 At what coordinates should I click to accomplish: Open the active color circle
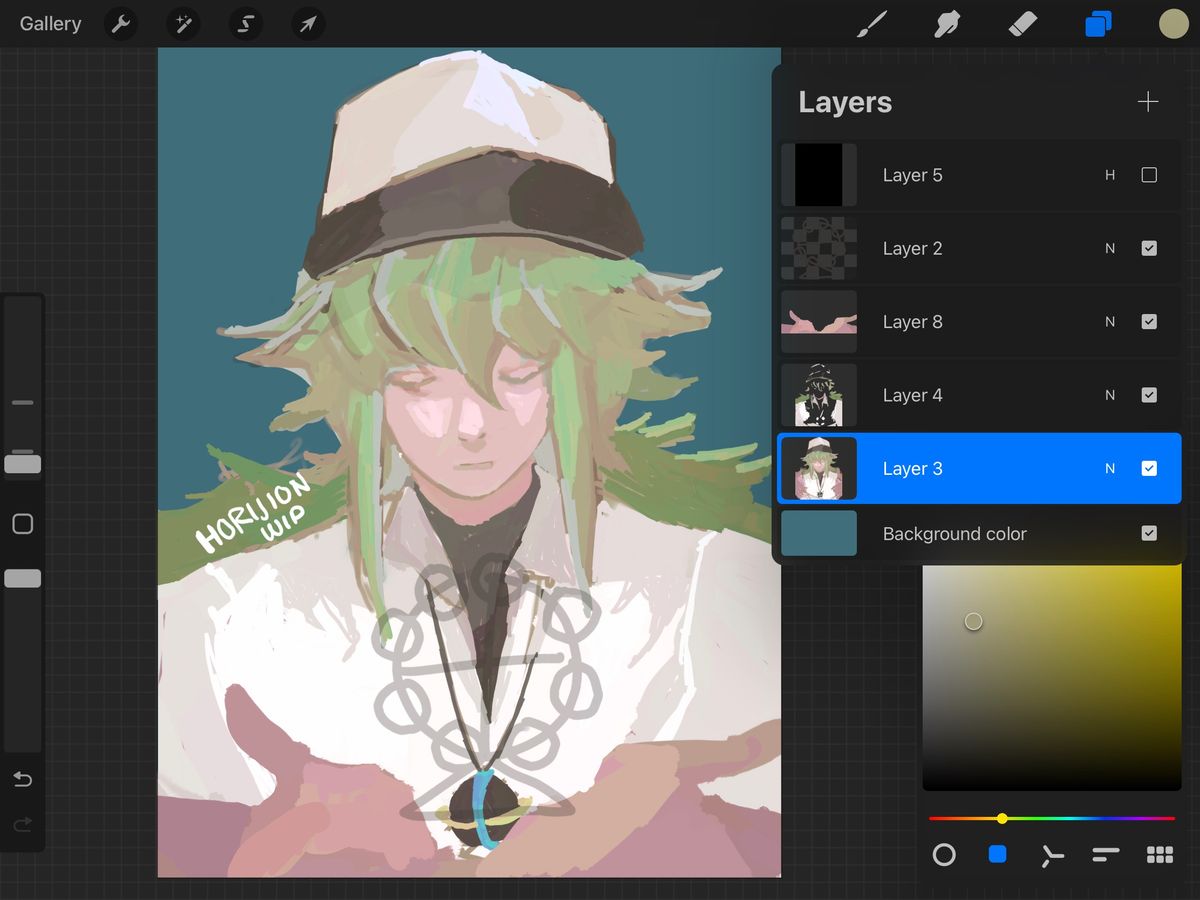tap(1173, 24)
